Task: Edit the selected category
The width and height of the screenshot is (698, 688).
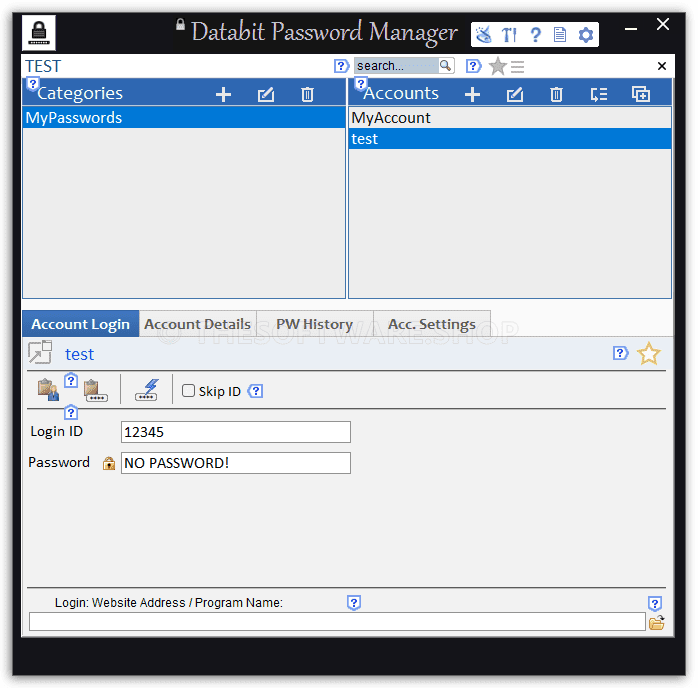Action: tap(266, 94)
